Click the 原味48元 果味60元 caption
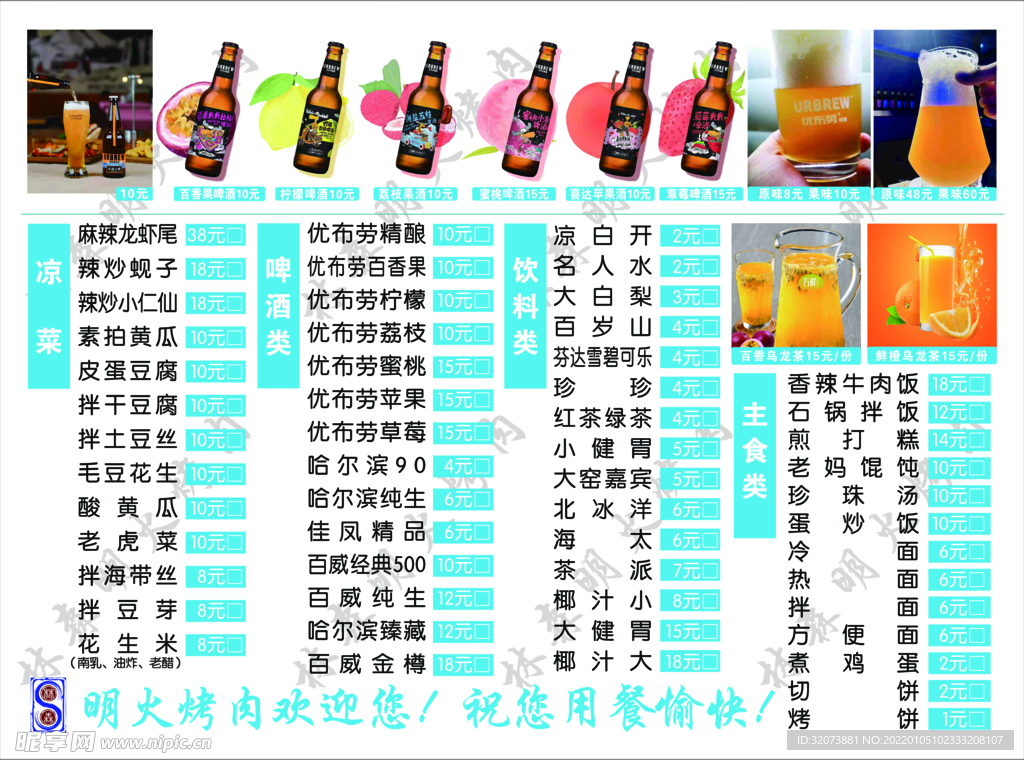This screenshot has width=1024, height=760. pyautogui.click(x=935, y=194)
